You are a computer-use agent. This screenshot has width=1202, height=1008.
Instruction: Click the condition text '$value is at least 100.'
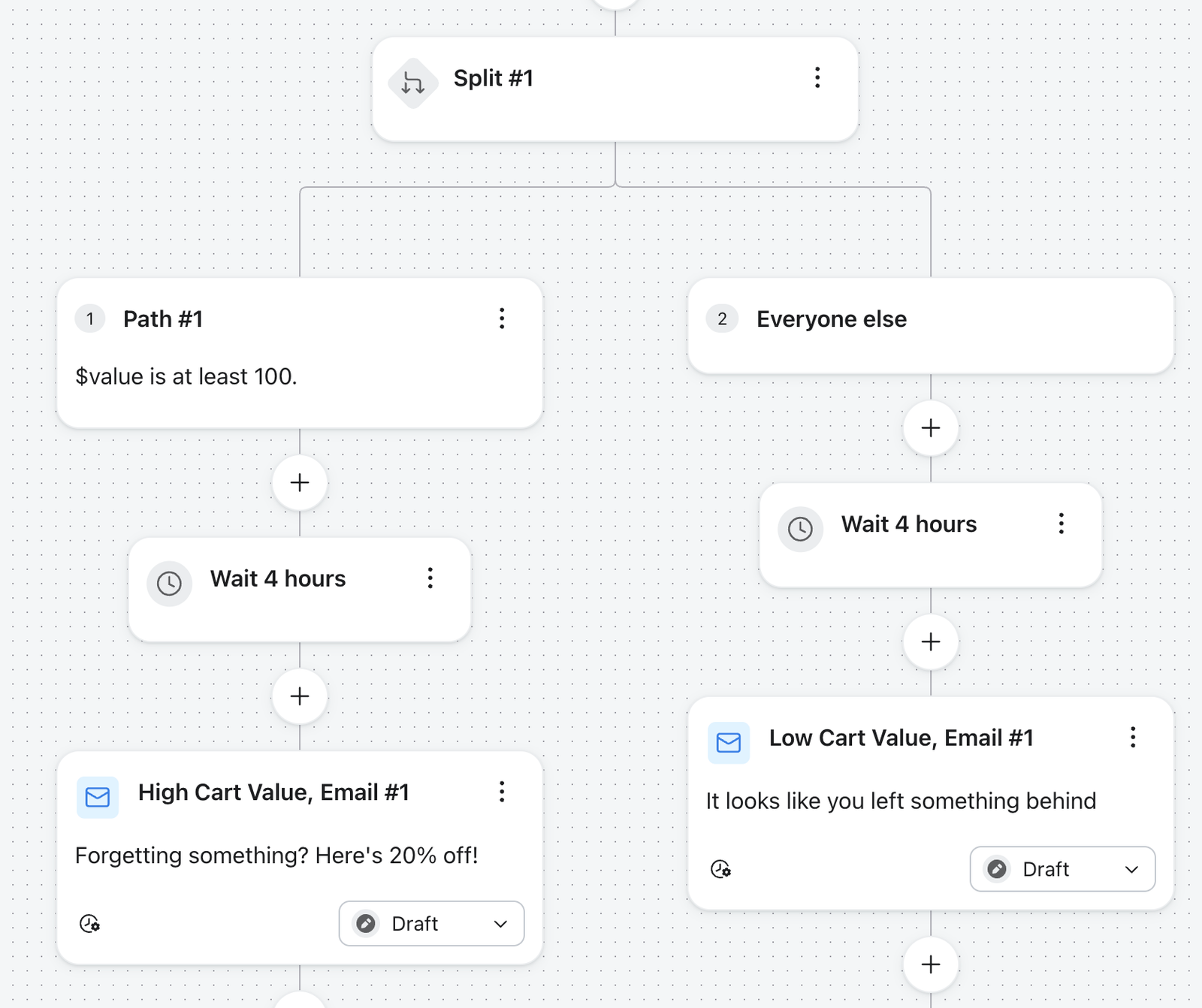186,376
